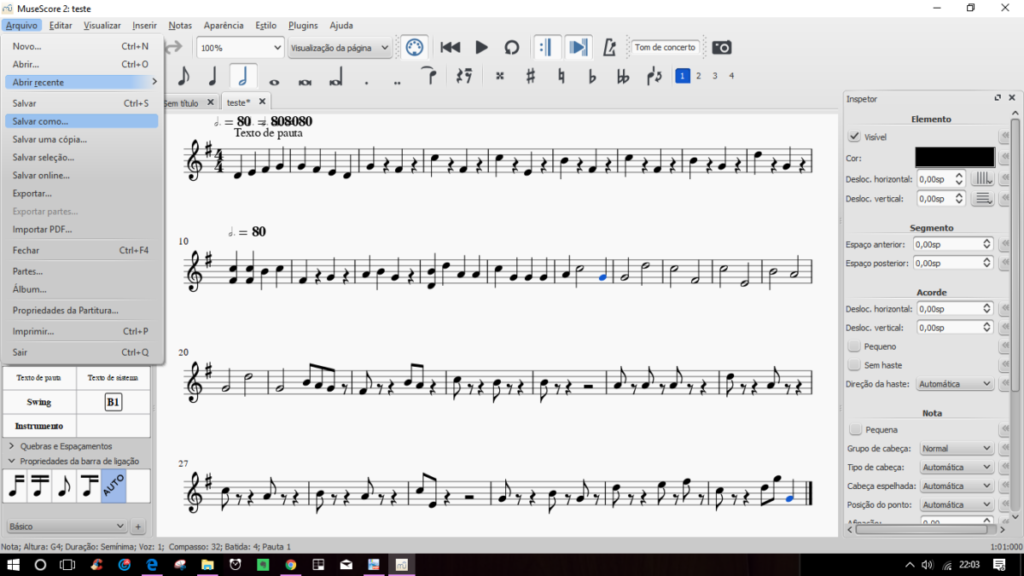This screenshot has height=576, width=1024.
Task: Select the sharp accidental icon
Action: (x=530, y=76)
